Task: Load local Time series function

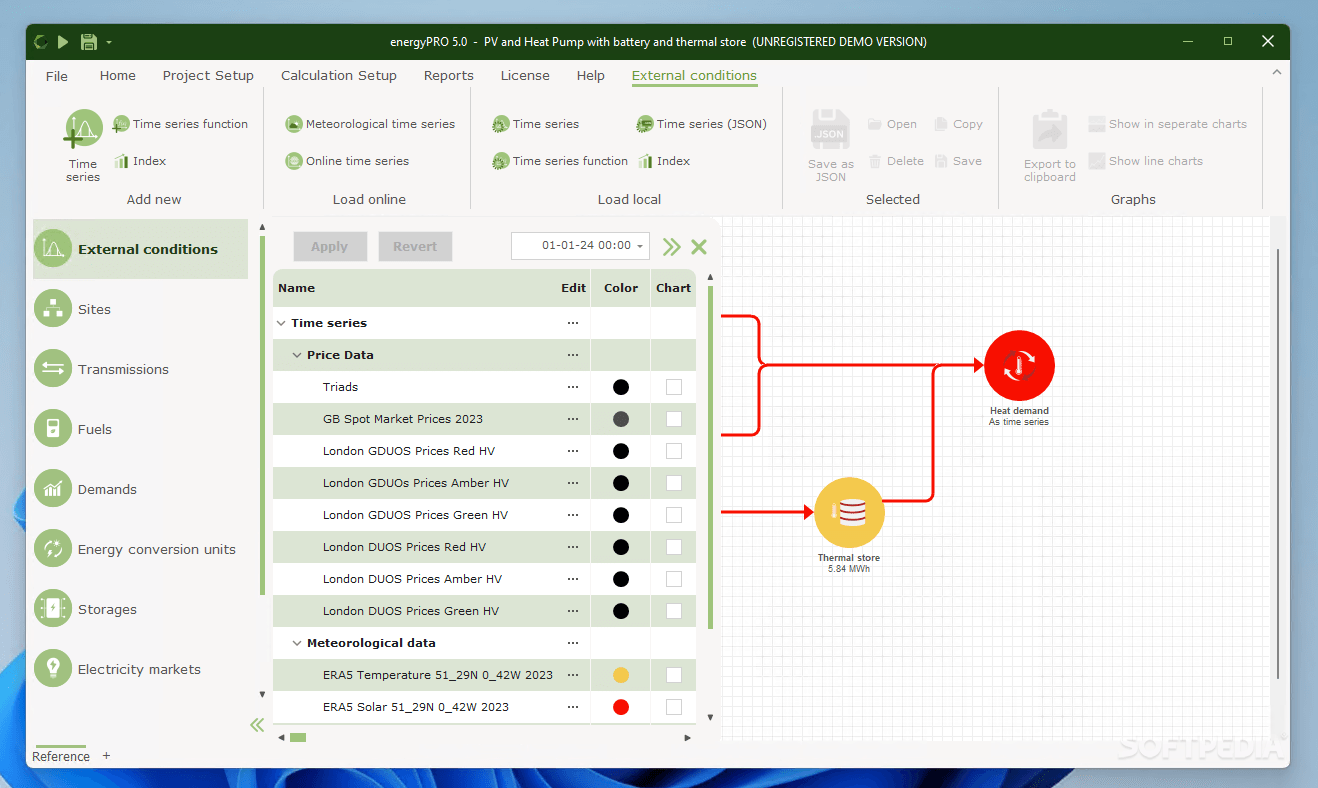Action: coord(560,161)
